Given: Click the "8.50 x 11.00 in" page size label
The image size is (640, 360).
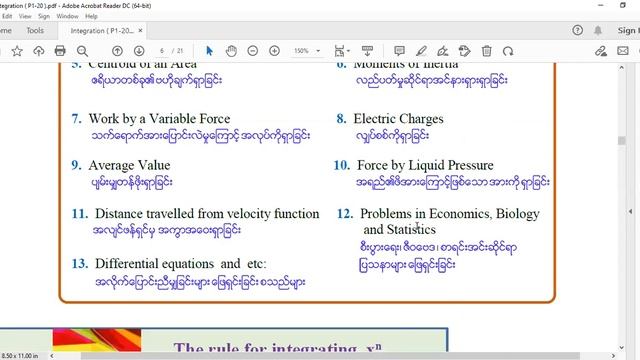Looking at the screenshot, I should click(x=20, y=356).
